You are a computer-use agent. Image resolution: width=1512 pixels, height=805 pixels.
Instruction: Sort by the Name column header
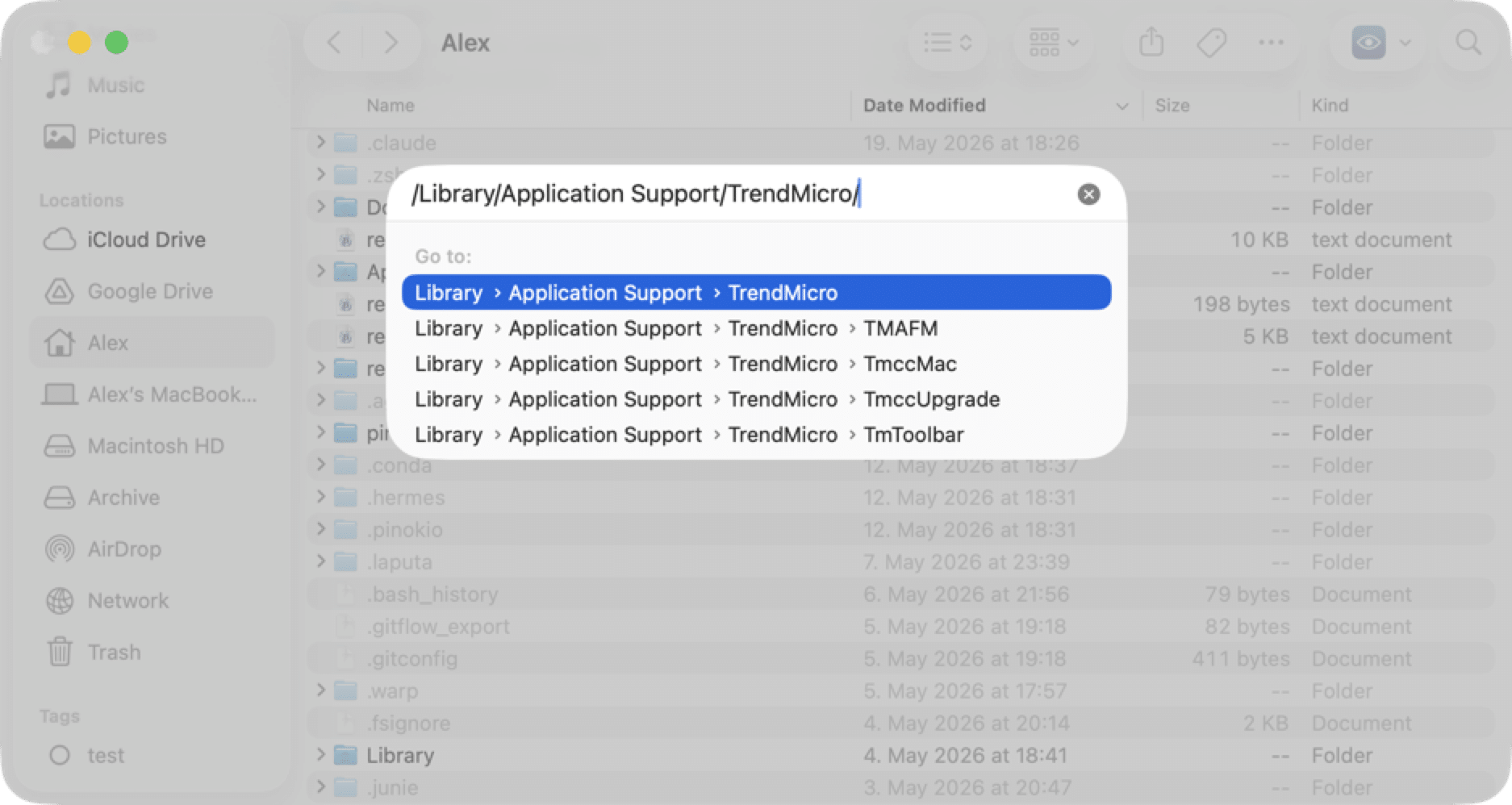[x=391, y=106]
